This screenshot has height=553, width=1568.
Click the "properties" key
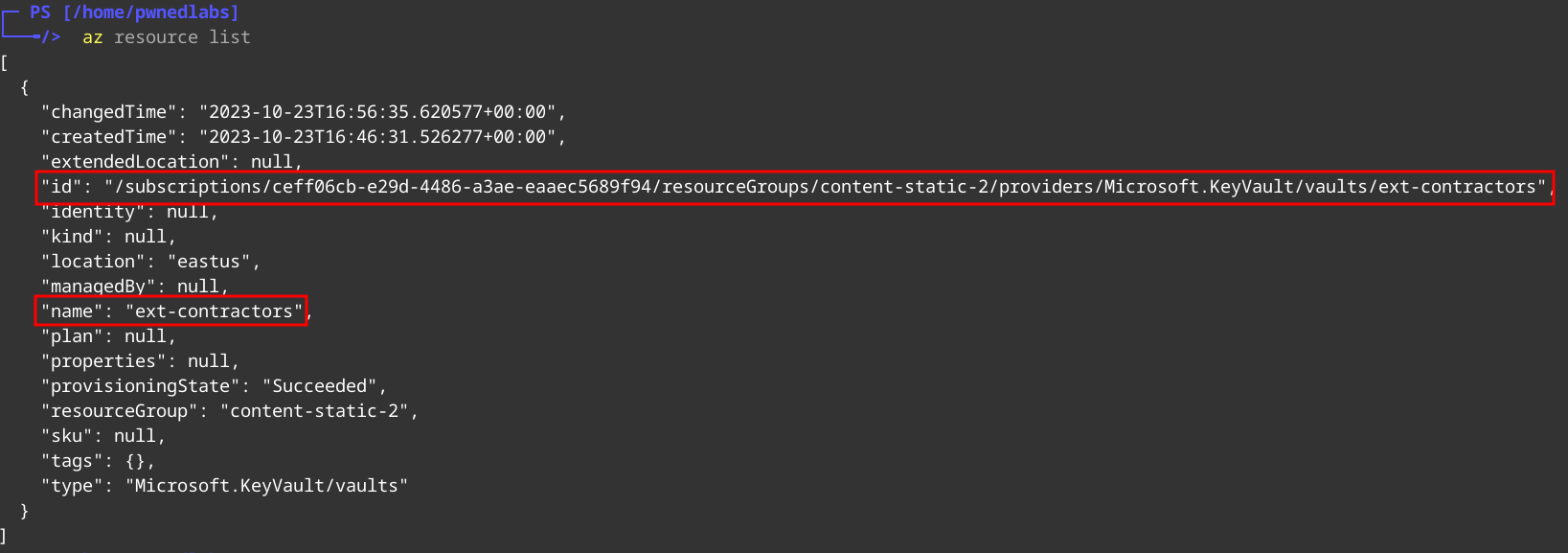[103, 361]
